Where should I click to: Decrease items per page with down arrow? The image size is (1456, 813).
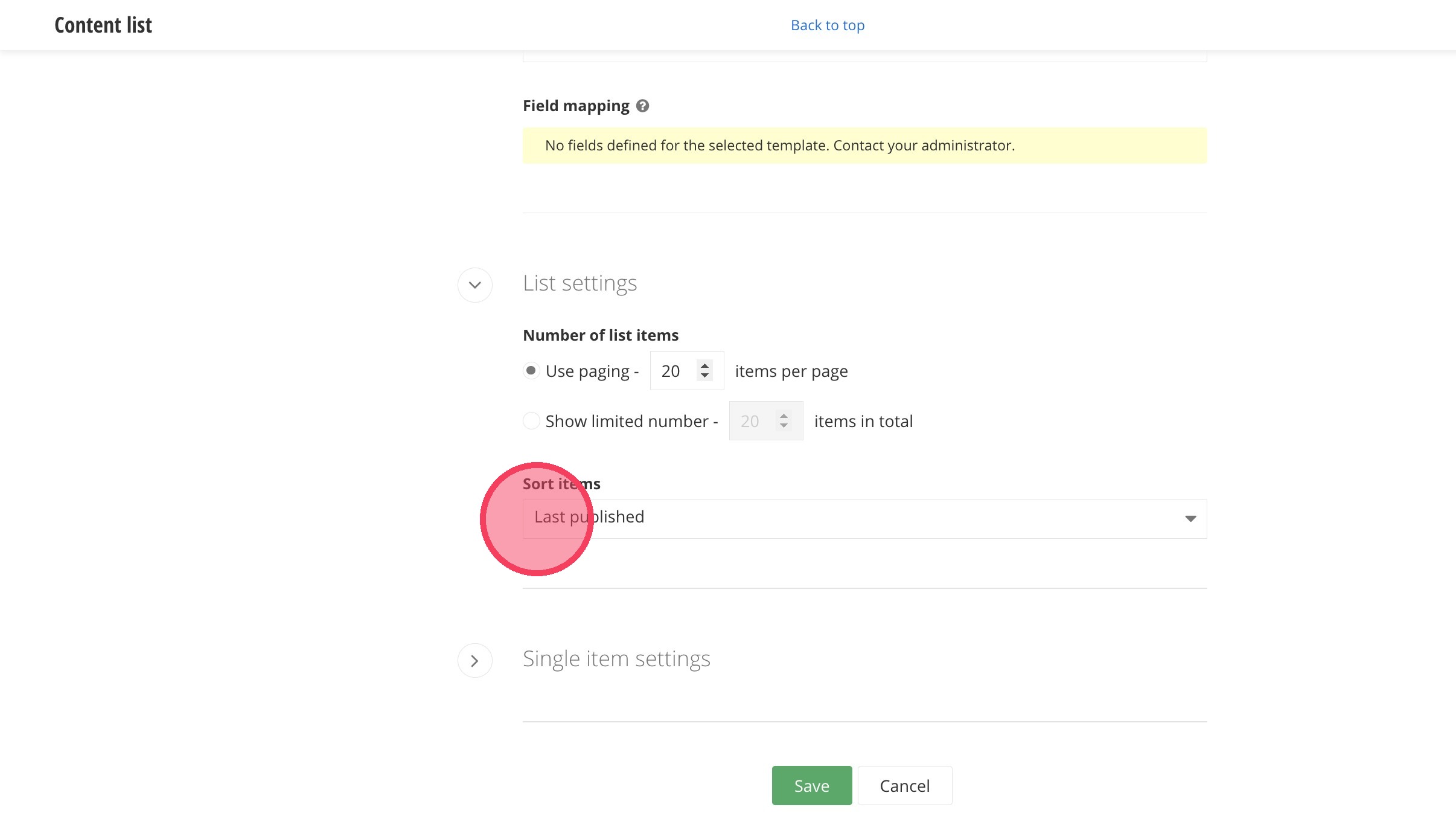pos(704,376)
